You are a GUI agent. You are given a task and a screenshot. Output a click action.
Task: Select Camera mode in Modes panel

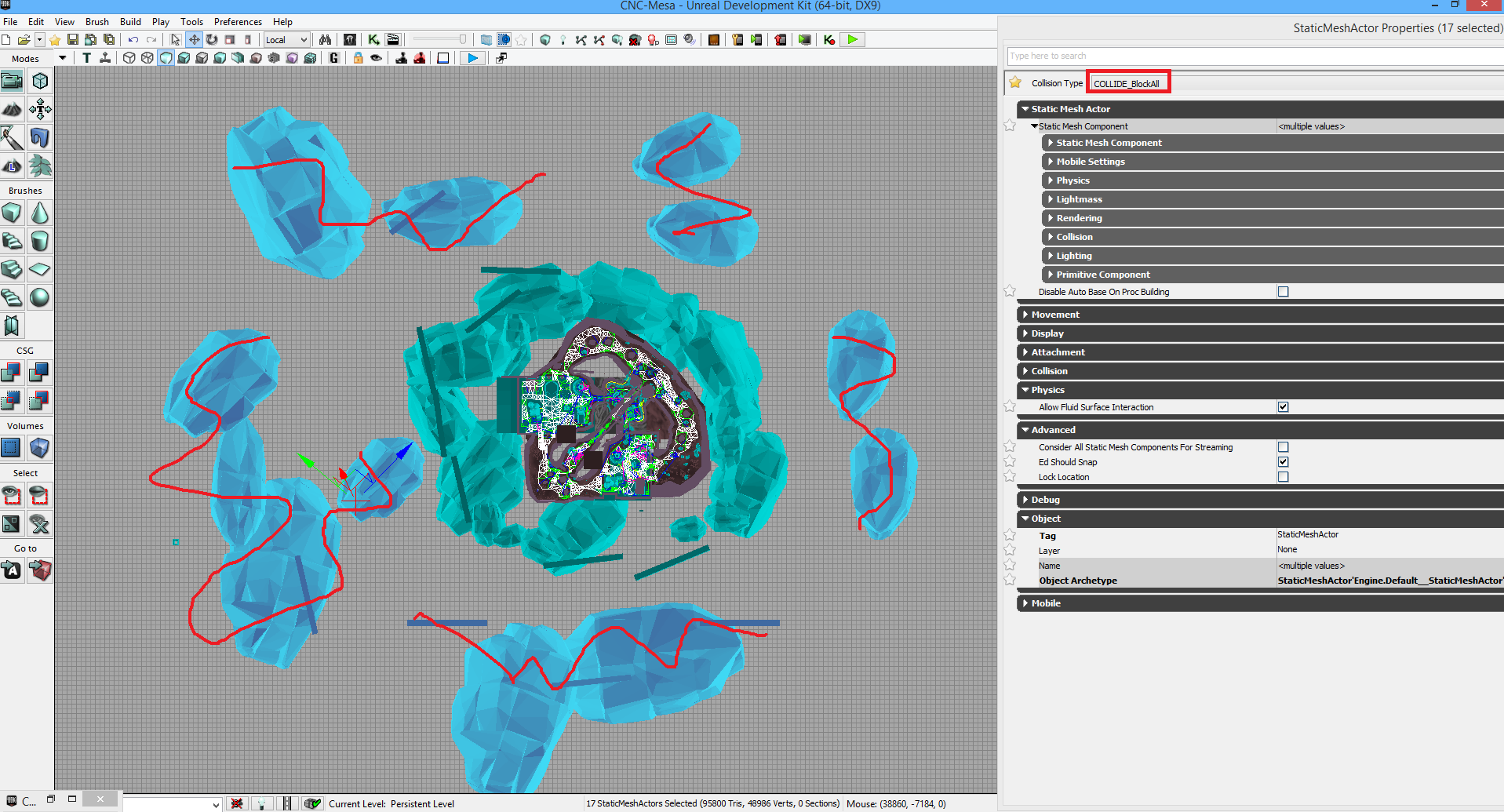tap(12, 81)
